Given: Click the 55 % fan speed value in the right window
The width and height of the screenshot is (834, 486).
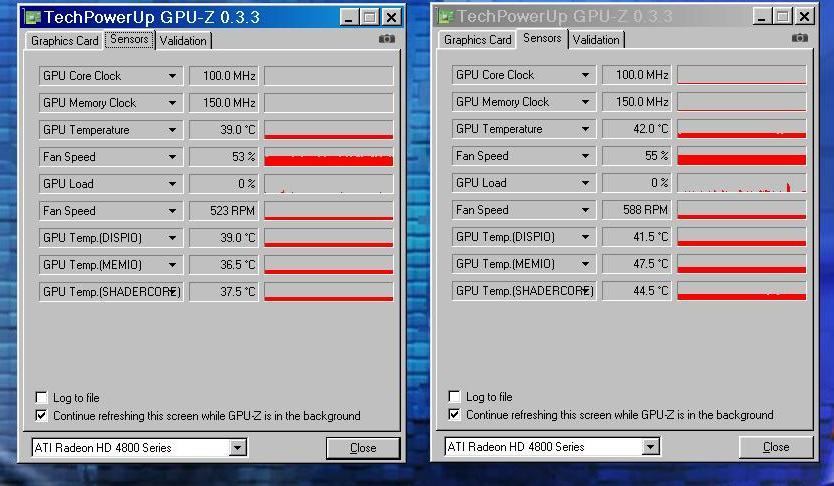Looking at the screenshot, I should 637,156.
